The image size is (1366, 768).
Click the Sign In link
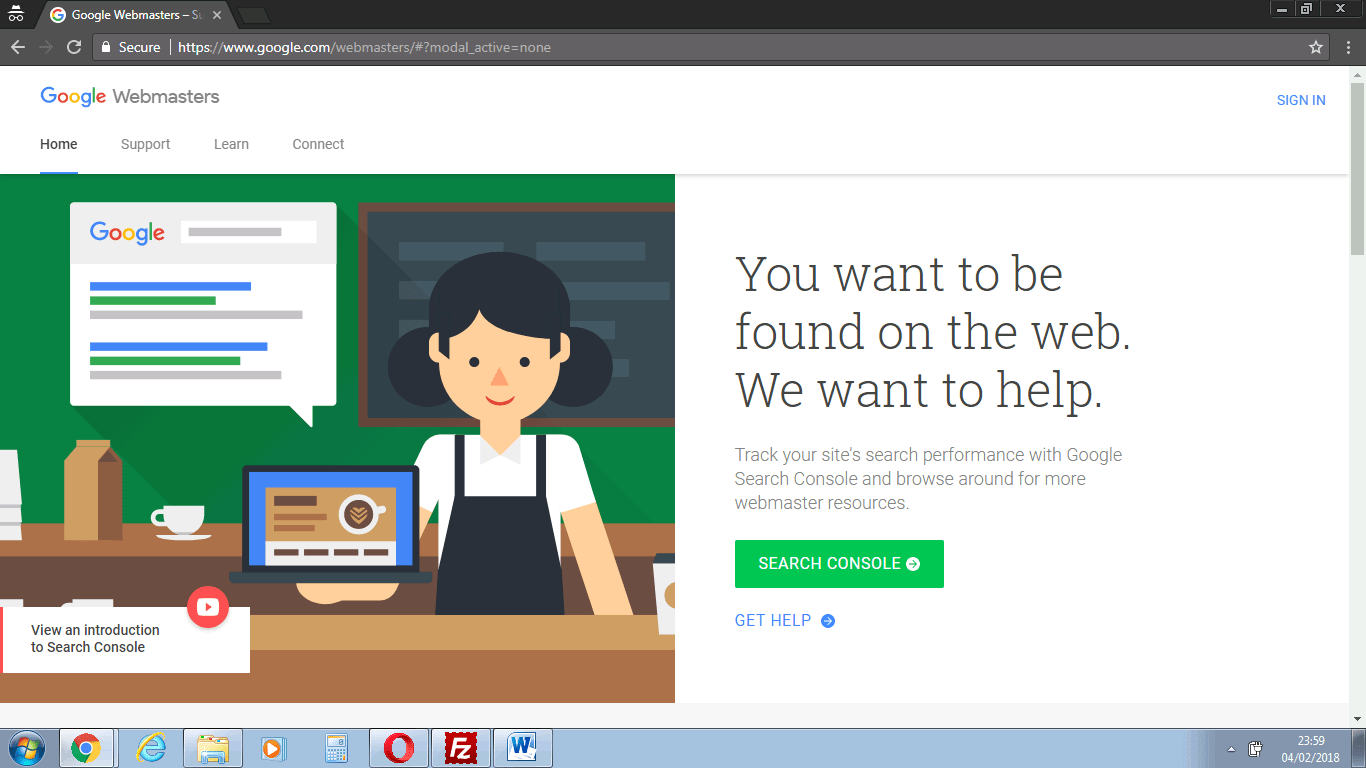pyautogui.click(x=1301, y=100)
